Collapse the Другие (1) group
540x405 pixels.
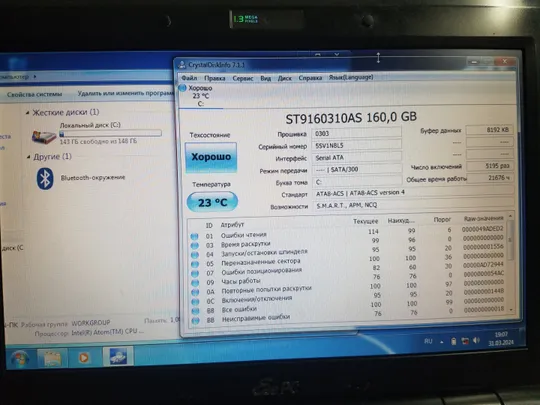coord(29,157)
